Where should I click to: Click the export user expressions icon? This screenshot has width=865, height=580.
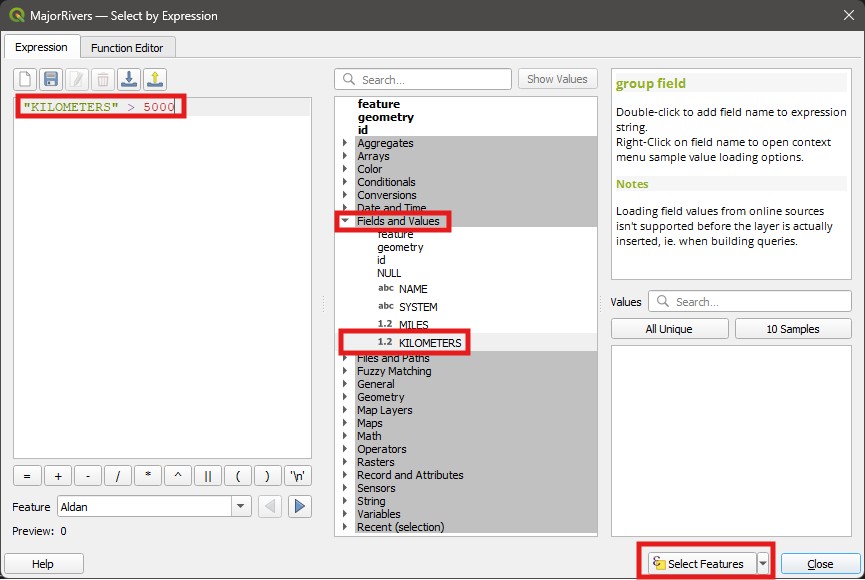tap(155, 79)
